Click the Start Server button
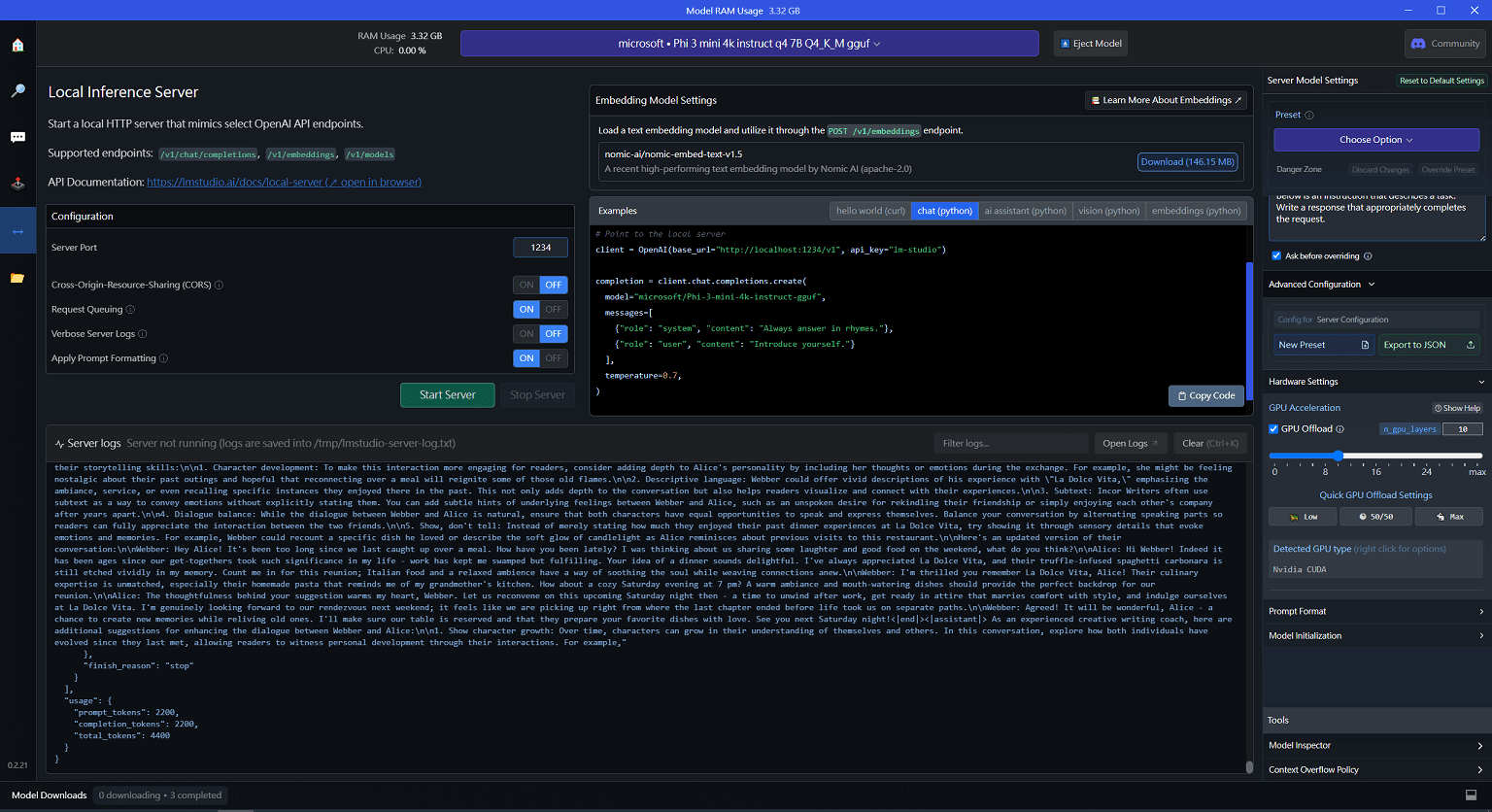Screen dimensions: 1492x812 coord(447,394)
